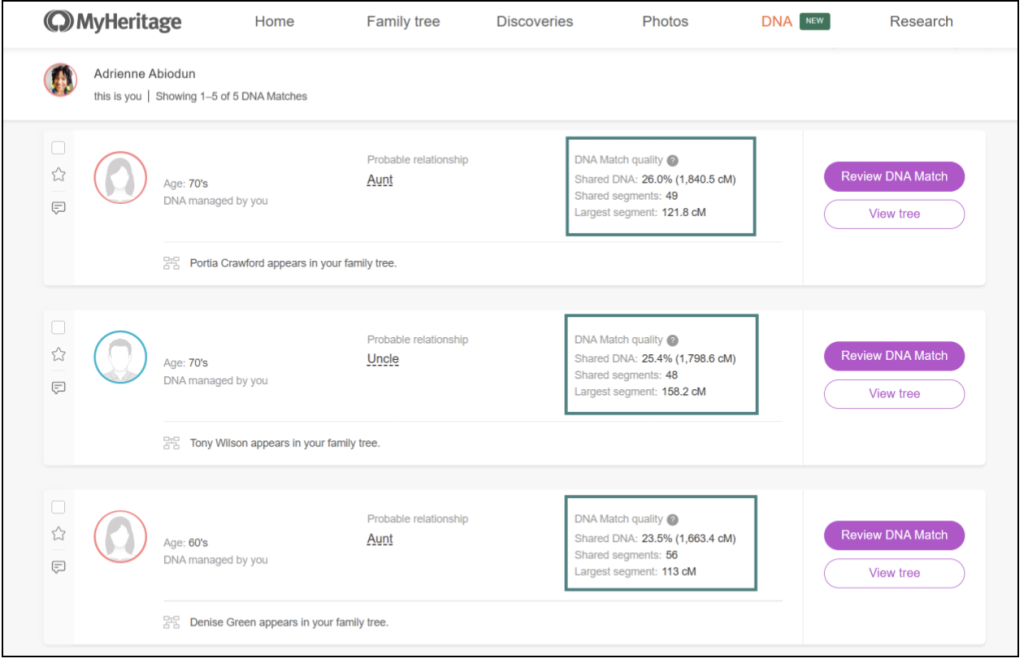Select the checkbox for the Denise Green match
The image size is (1024, 663).
[58, 507]
